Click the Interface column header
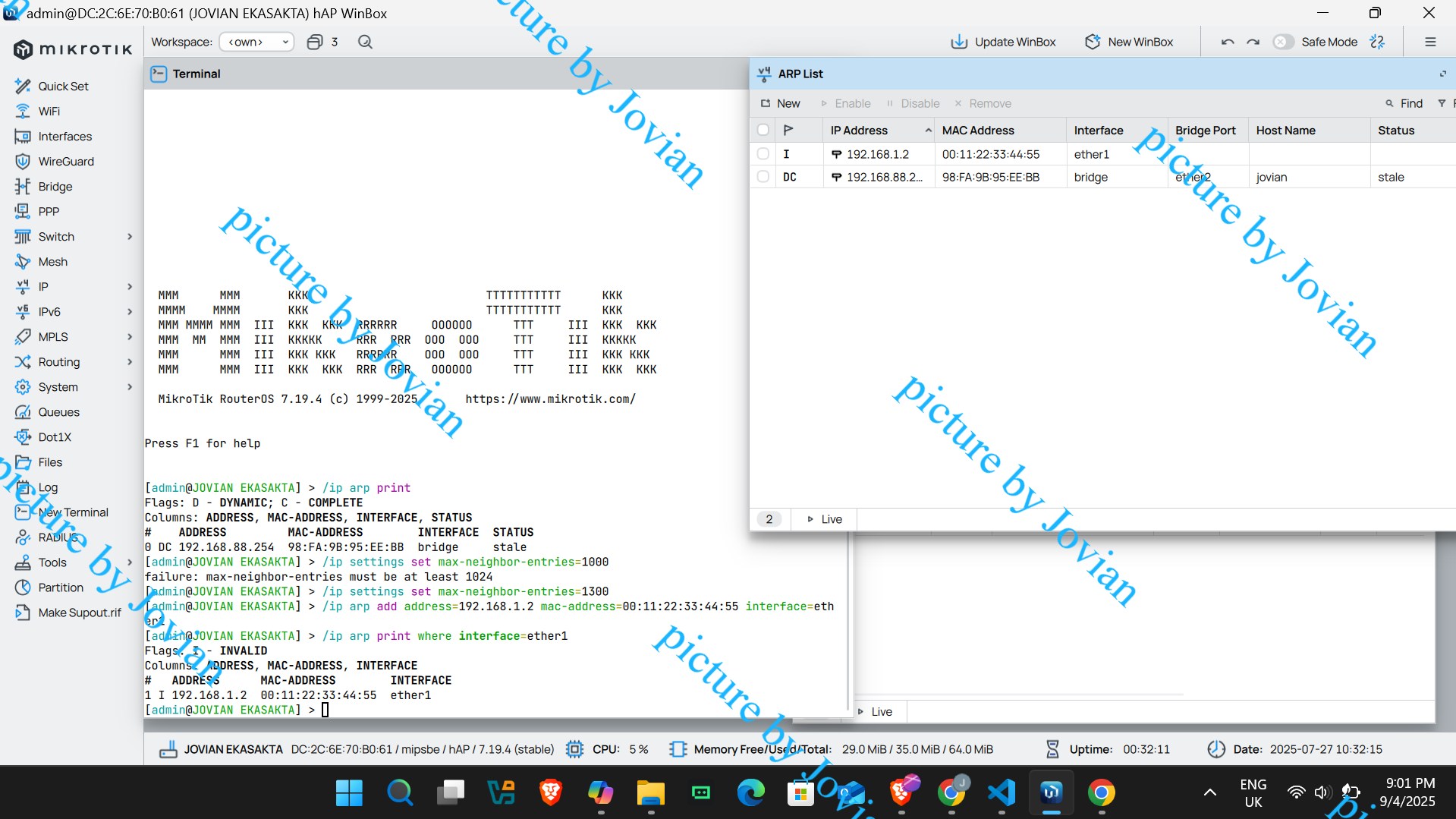1456x819 pixels. [1116, 130]
